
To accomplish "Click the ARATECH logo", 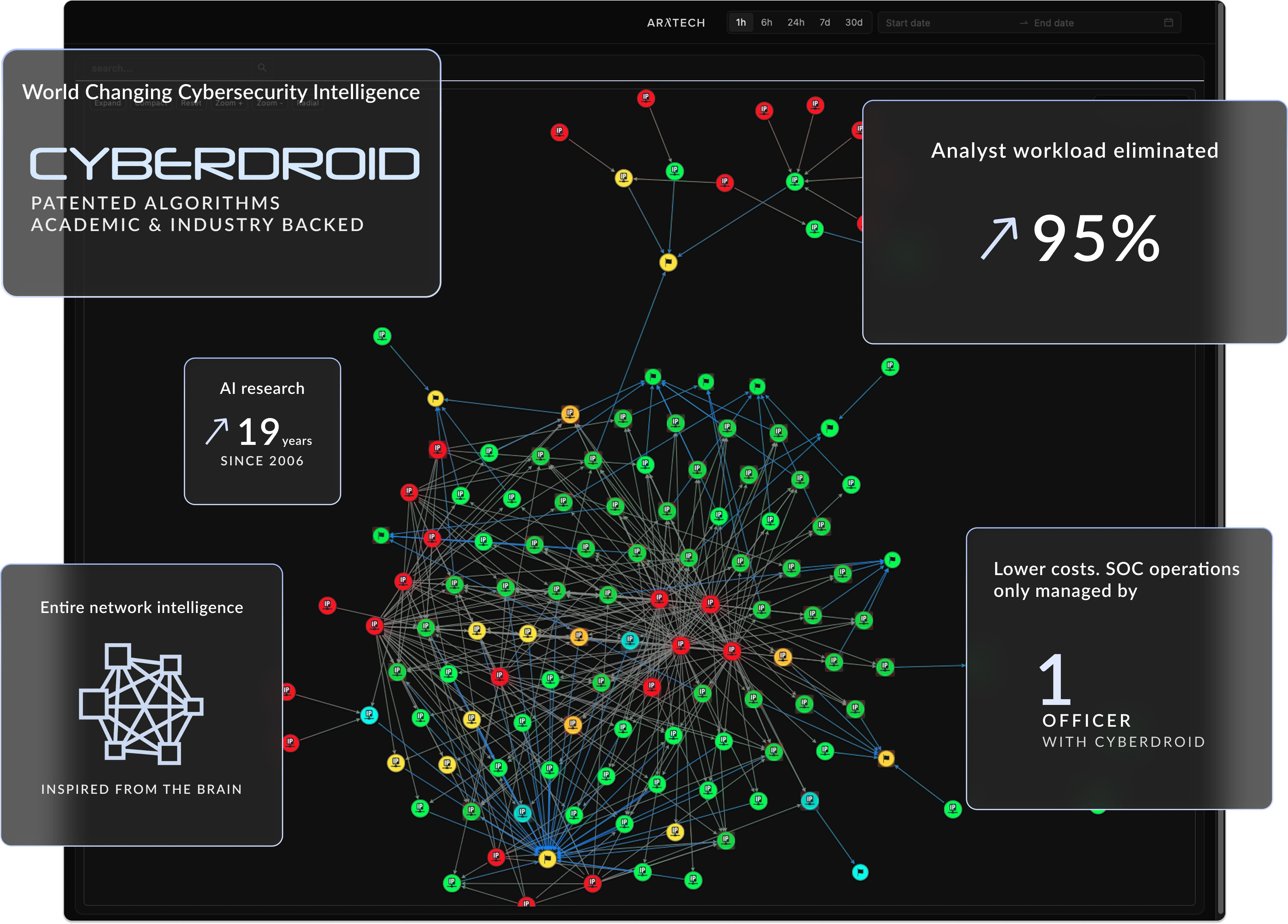I will [676, 23].
